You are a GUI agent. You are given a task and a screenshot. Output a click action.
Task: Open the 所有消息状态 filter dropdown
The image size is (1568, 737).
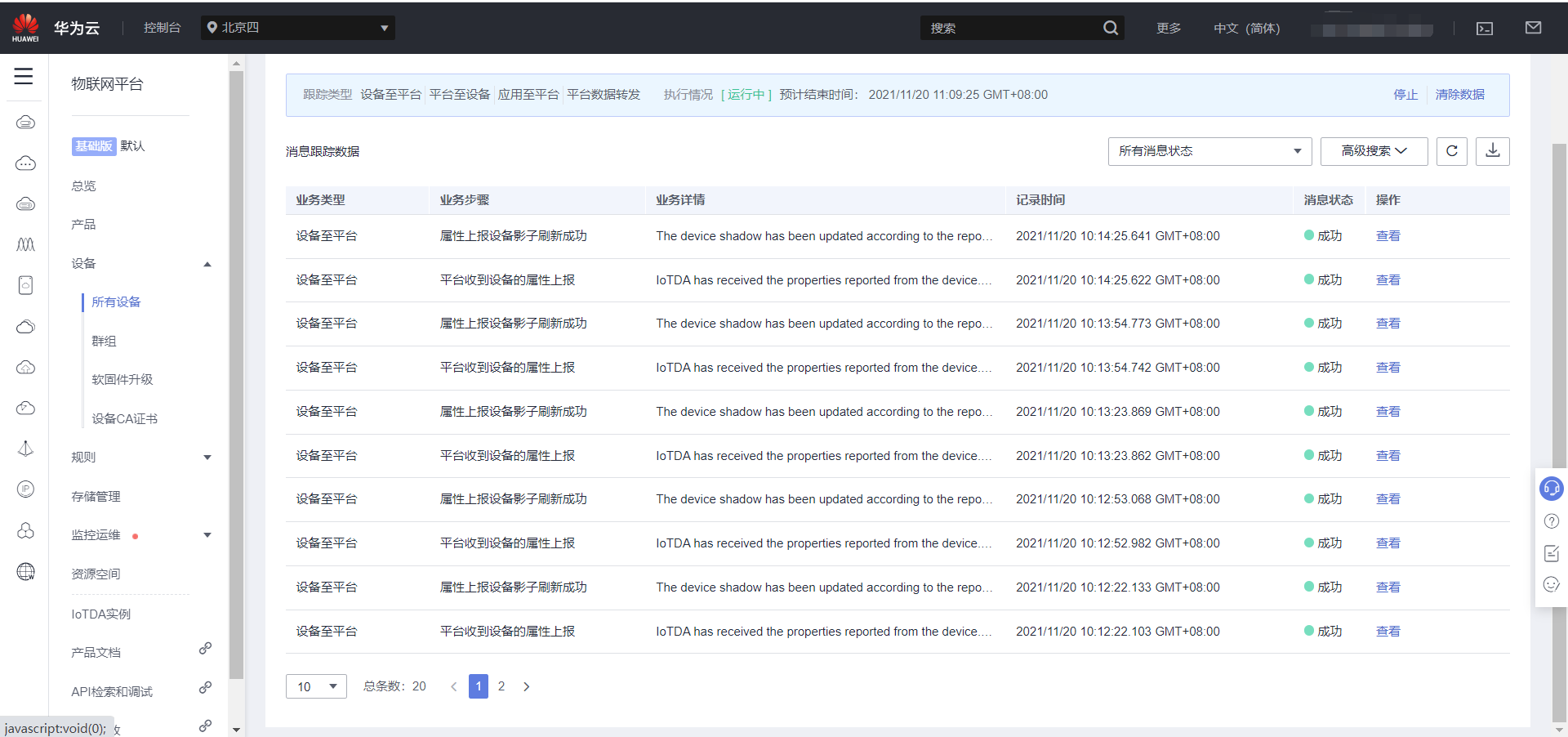[x=1209, y=151]
